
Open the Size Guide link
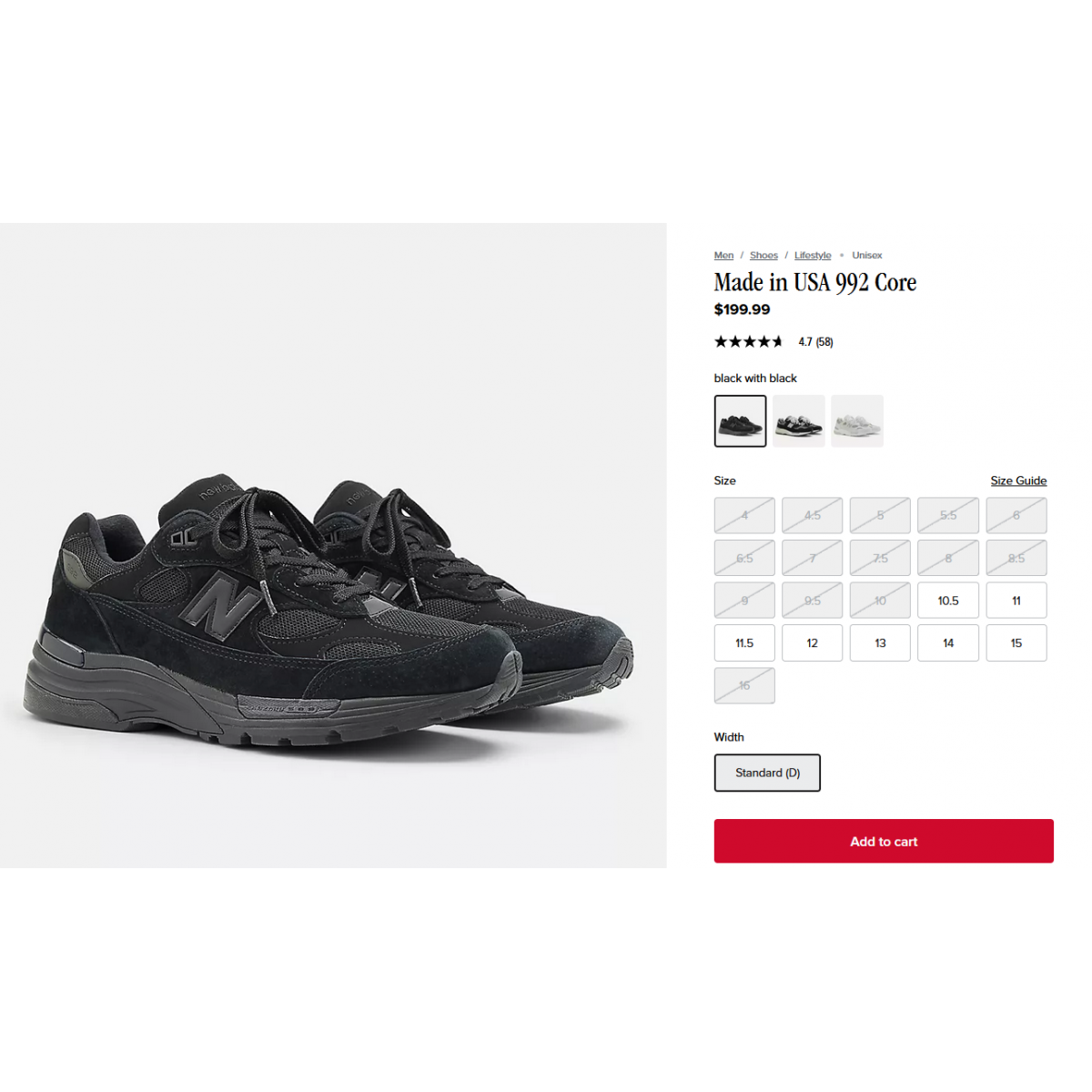point(1018,480)
